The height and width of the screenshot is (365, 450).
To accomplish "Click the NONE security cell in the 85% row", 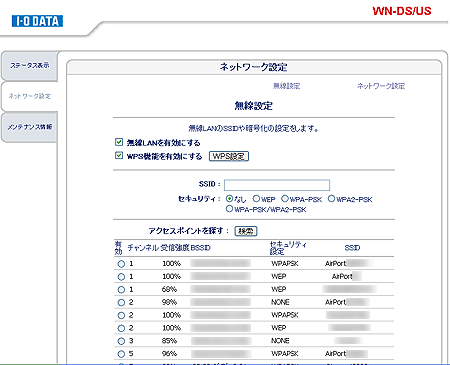I will click(280, 341).
